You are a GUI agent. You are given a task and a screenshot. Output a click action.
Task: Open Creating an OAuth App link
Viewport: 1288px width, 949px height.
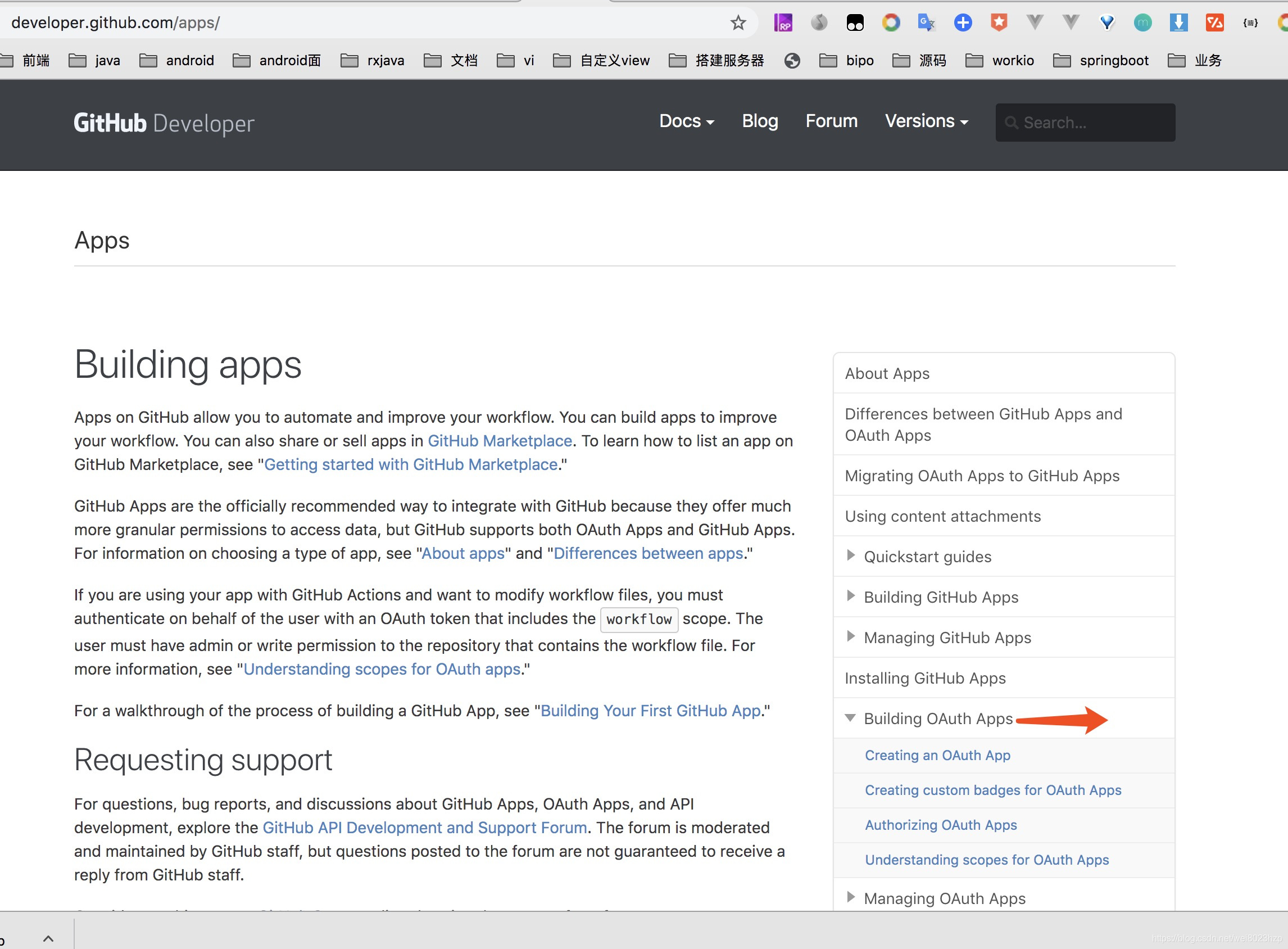point(938,756)
